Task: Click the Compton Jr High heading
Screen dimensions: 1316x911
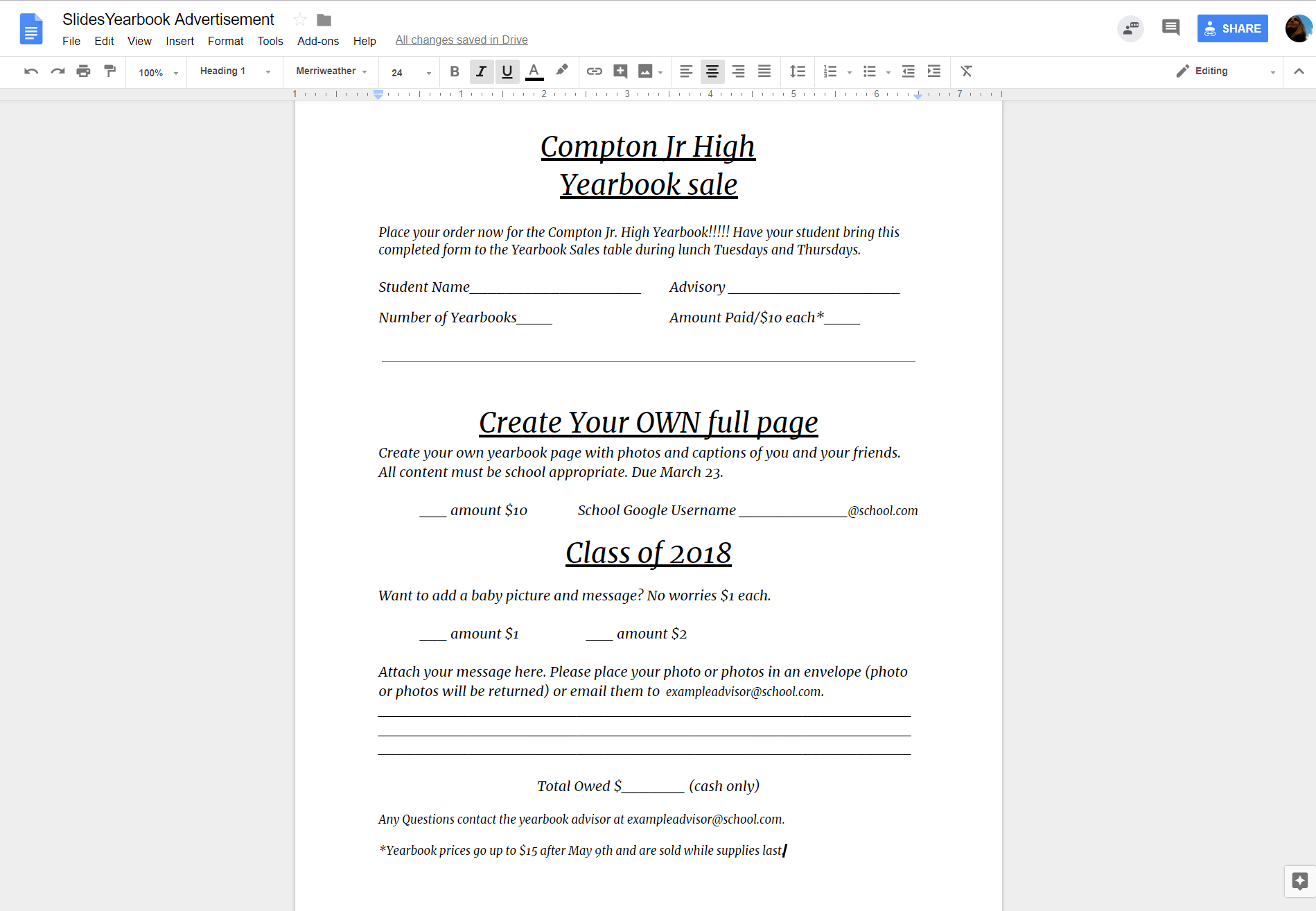Action: (648, 146)
